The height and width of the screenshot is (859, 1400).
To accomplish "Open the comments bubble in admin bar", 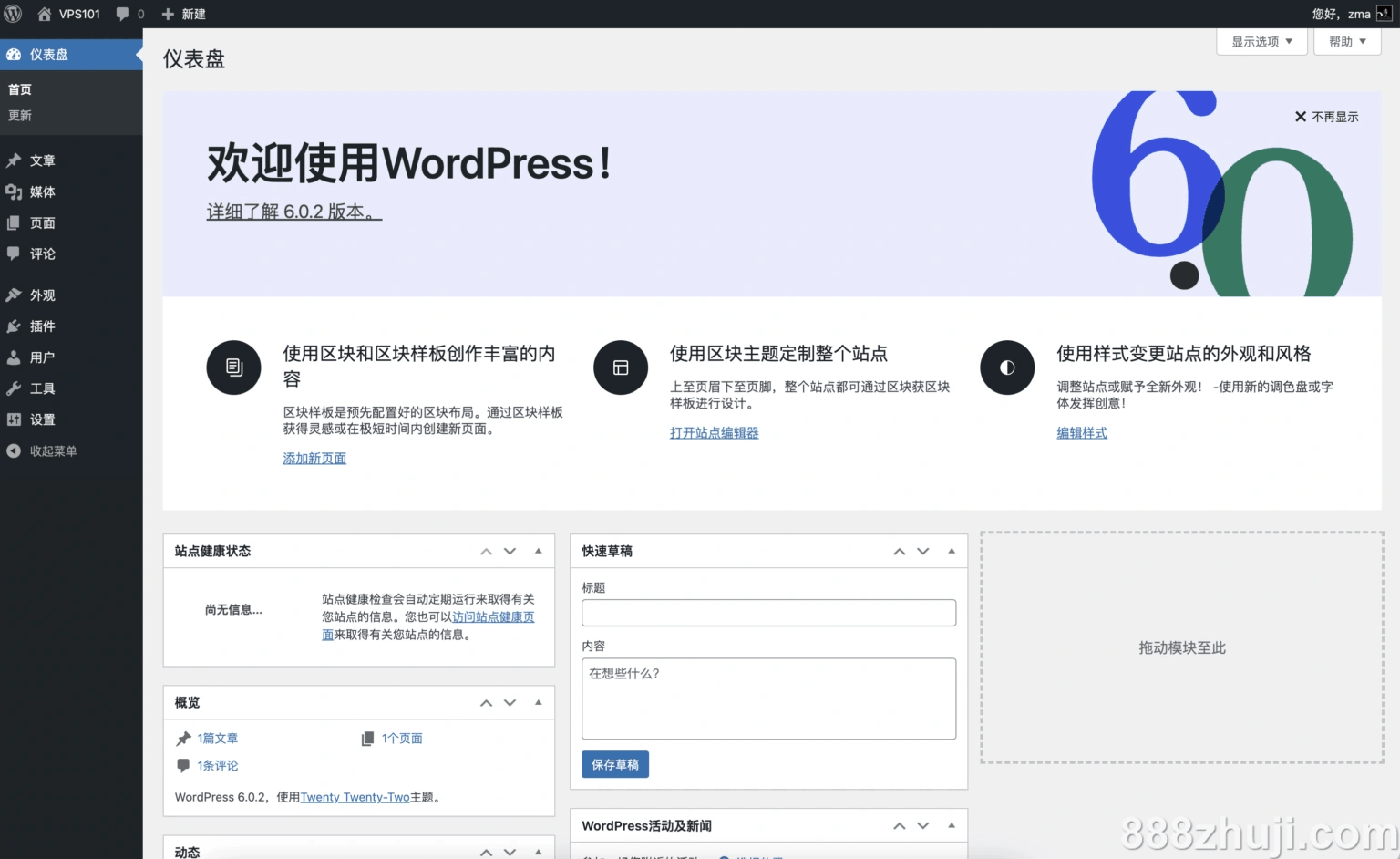I will (x=123, y=14).
